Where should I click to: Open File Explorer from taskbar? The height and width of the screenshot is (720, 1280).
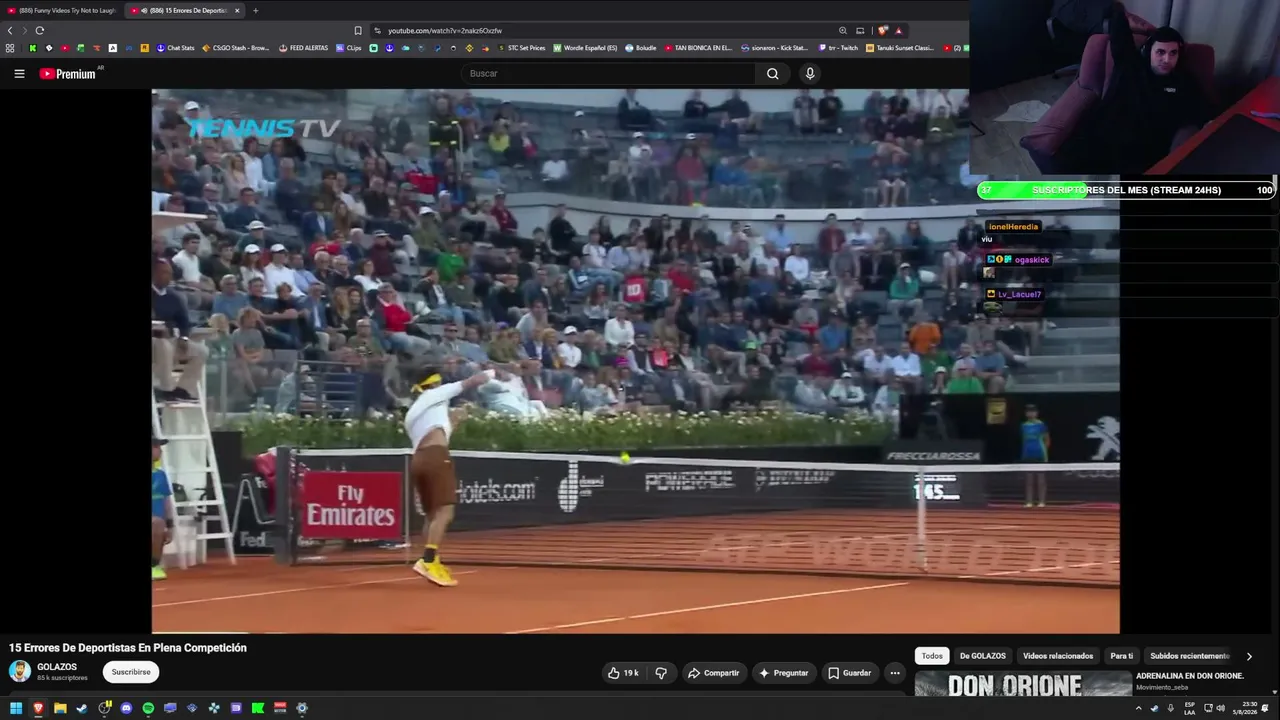60,708
